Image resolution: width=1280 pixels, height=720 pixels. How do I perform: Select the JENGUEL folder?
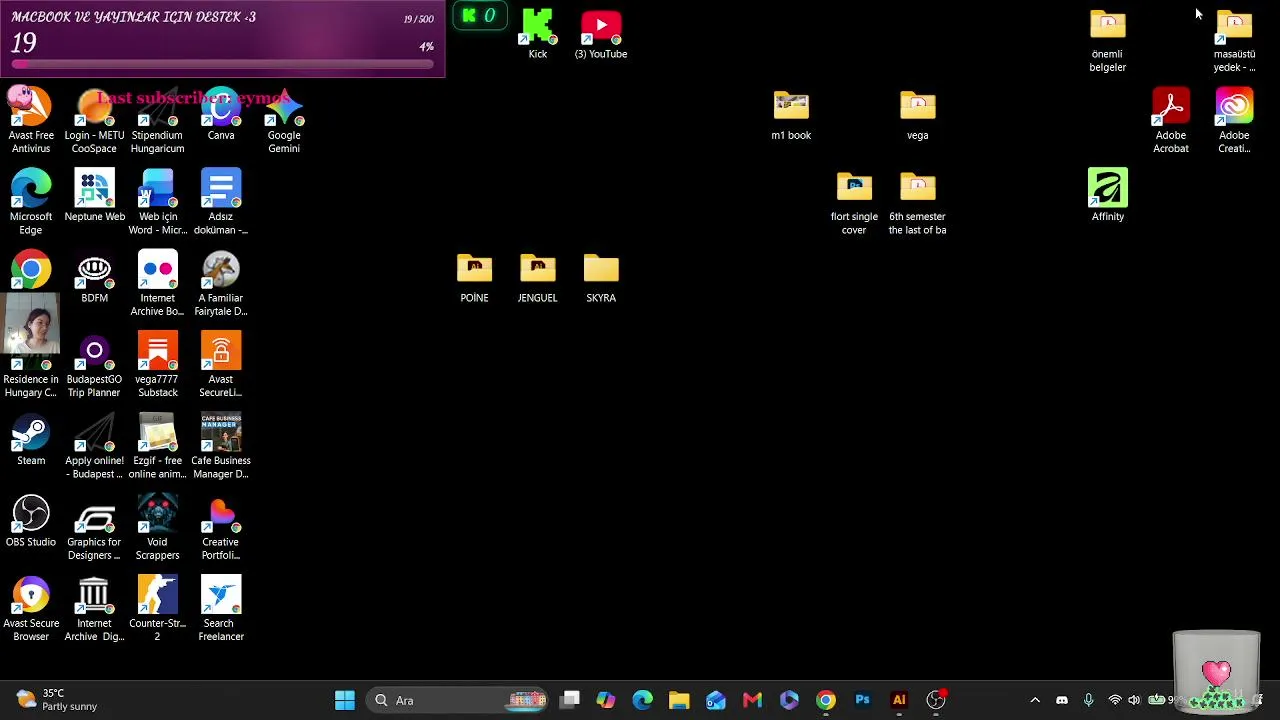point(538,278)
